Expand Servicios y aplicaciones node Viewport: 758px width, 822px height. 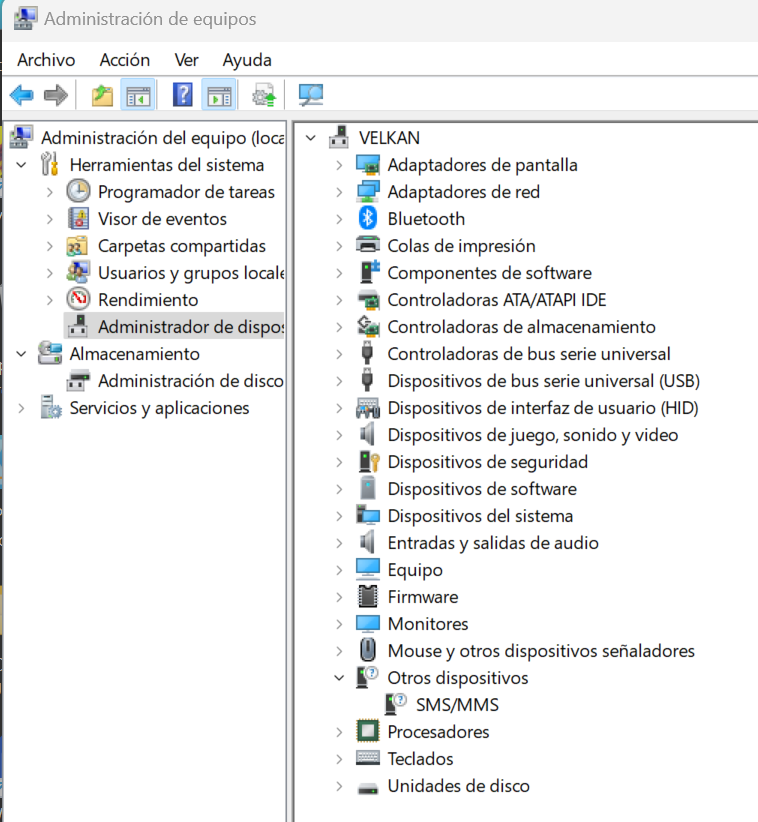[x=21, y=408]
